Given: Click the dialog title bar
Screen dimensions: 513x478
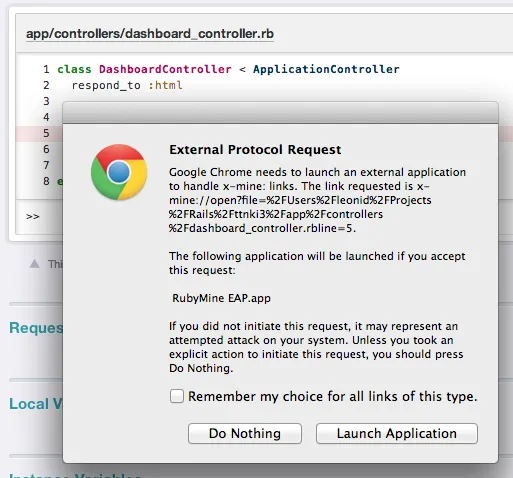Looking at the screenshot, I should [x=280, y=113].
